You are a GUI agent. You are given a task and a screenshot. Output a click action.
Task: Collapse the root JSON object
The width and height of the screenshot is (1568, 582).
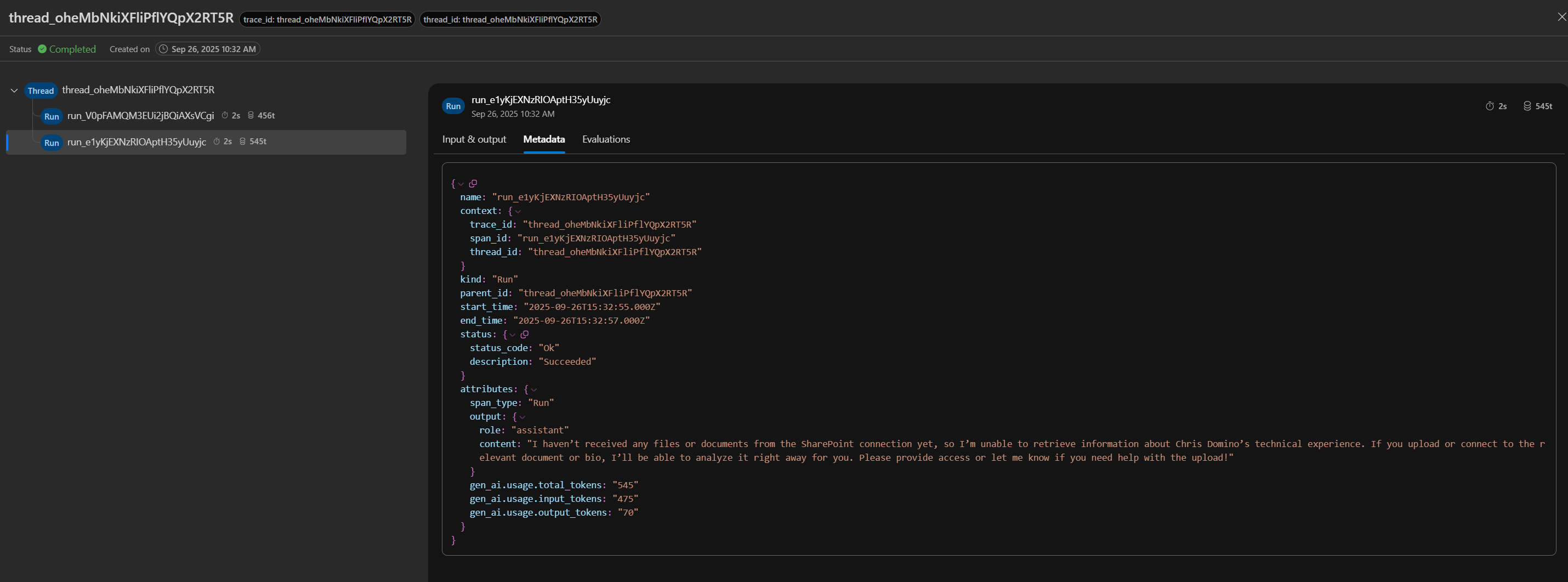click(461, 184)
